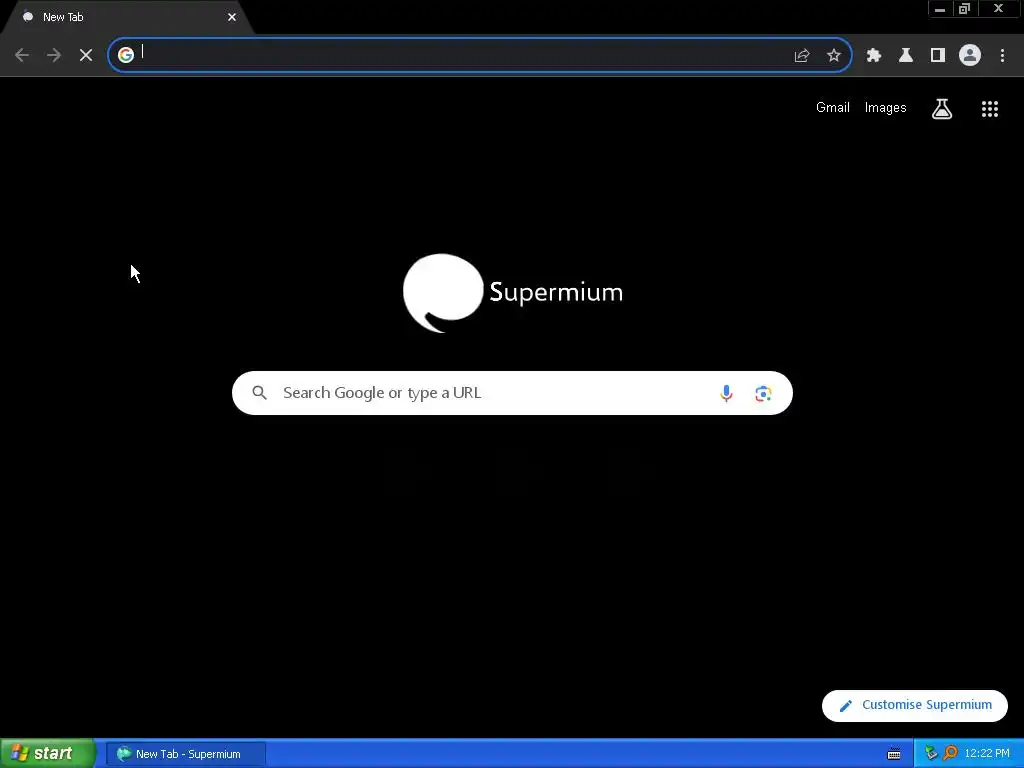The image size is (1024, 768).
Task: Click the Google icon in the address bar
Action: pyautogui.click(x=126, y=55)
